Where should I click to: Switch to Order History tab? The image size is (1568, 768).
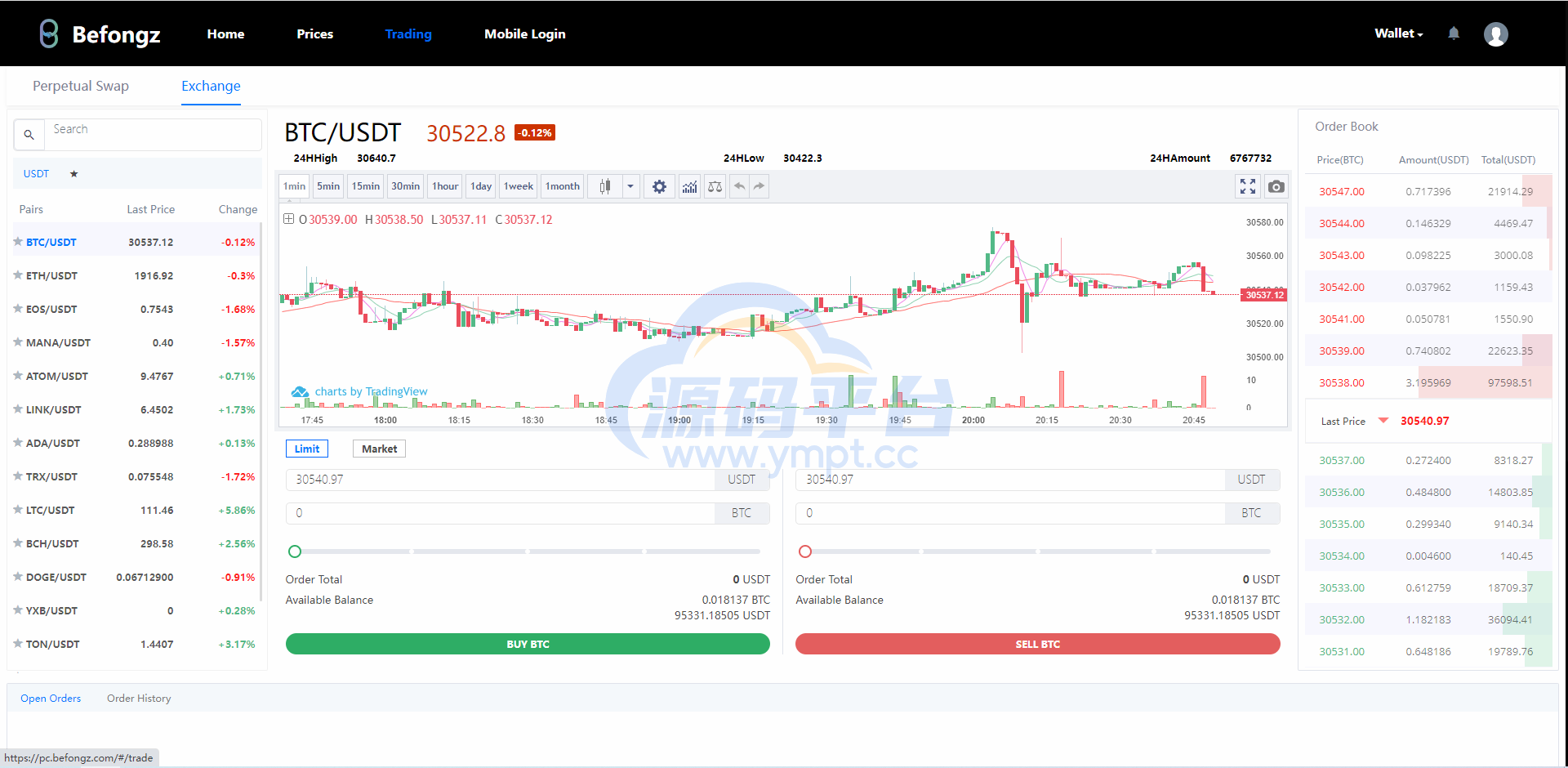(x=139, y=699)
